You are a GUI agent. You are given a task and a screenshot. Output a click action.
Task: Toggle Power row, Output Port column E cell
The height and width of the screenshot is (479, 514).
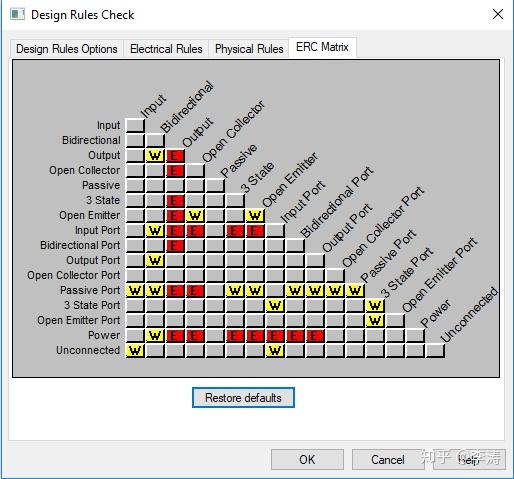point(315,336)
